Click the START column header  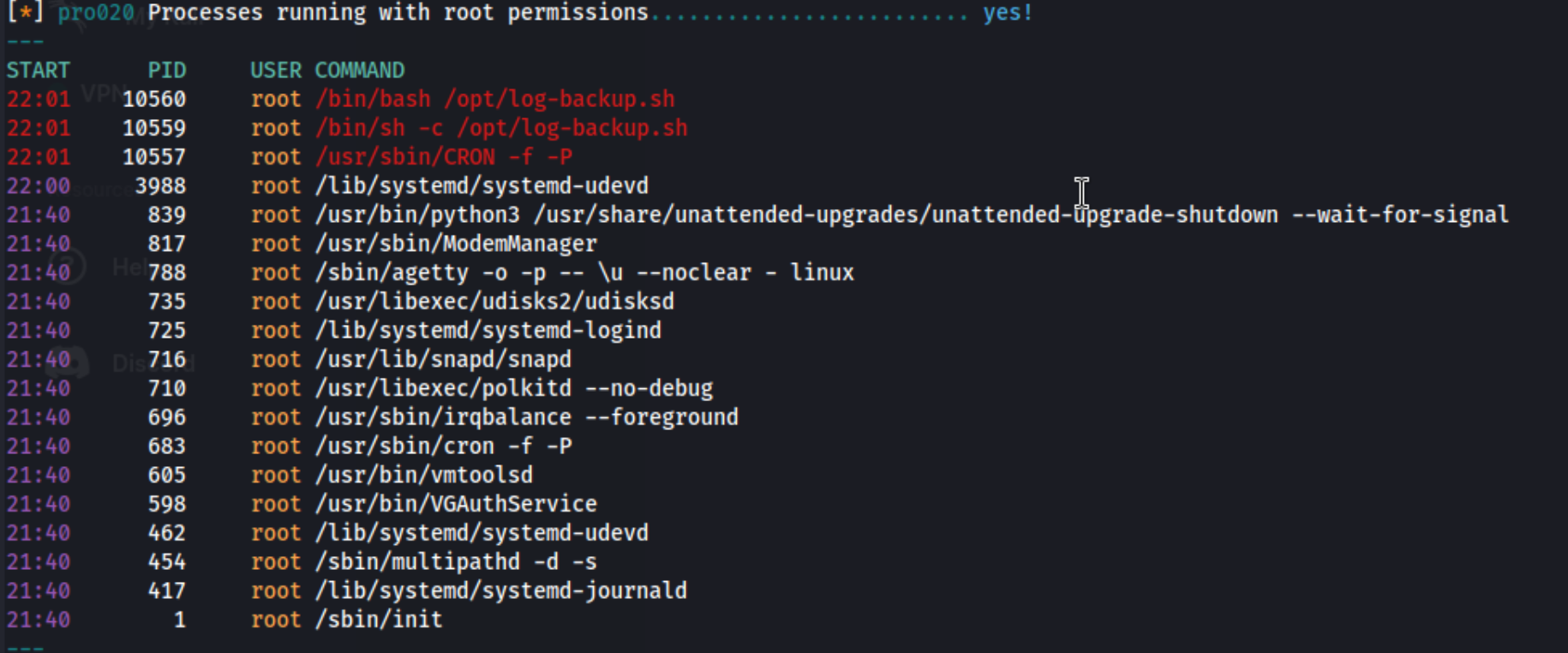(x=39, y=70)
